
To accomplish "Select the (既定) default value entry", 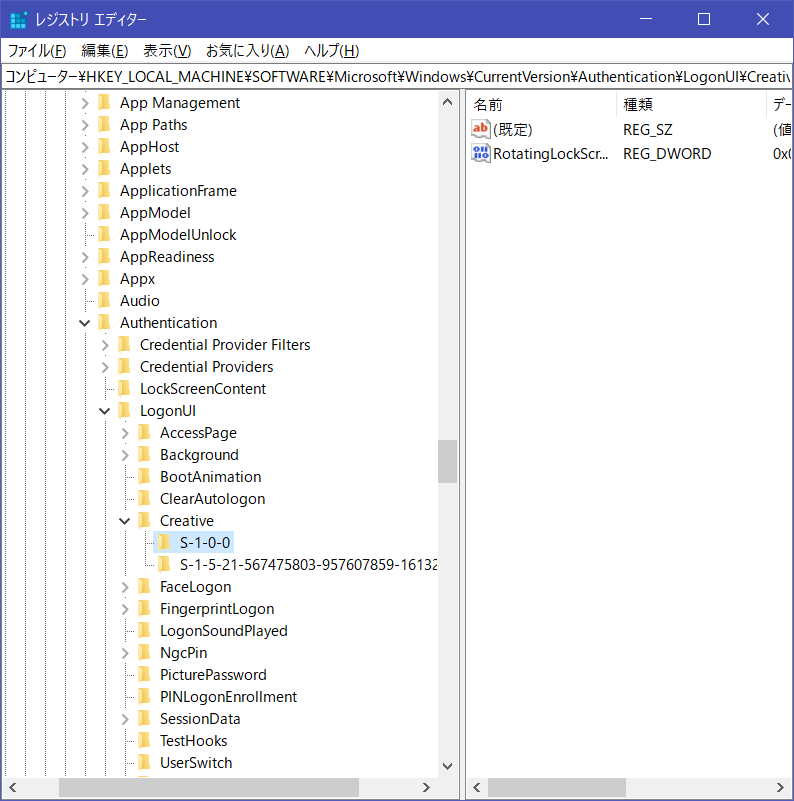I will pos(512,130).
